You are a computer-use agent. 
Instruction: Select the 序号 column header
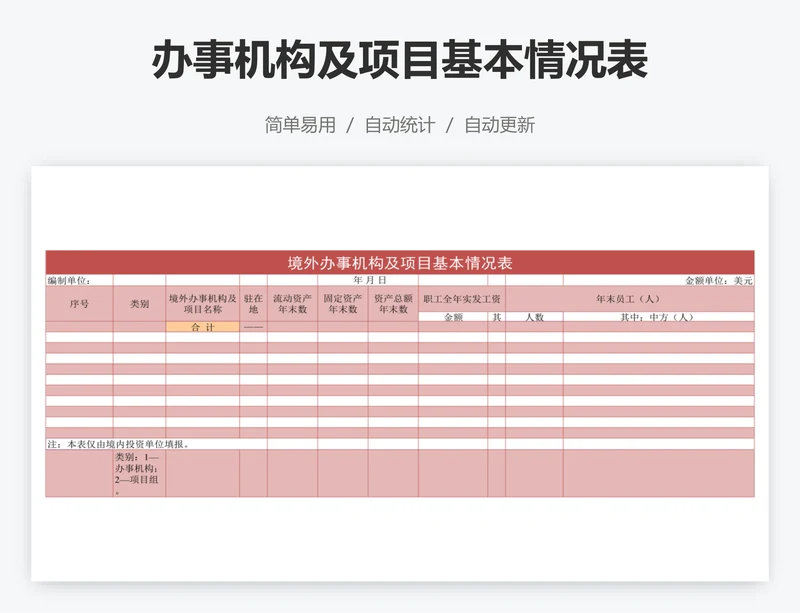(80, 304)
